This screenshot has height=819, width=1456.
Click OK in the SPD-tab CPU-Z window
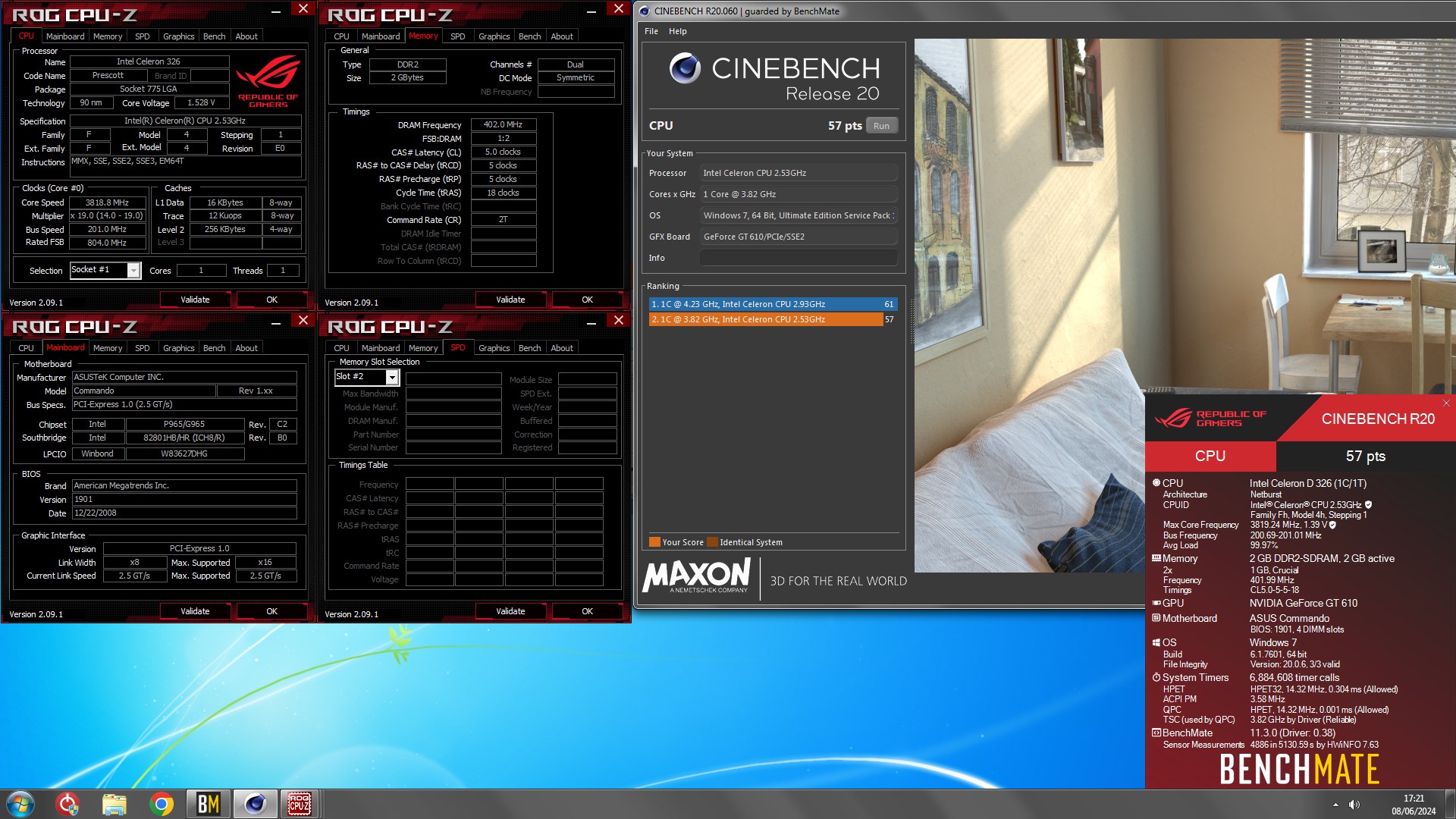(x=587, y=611)
